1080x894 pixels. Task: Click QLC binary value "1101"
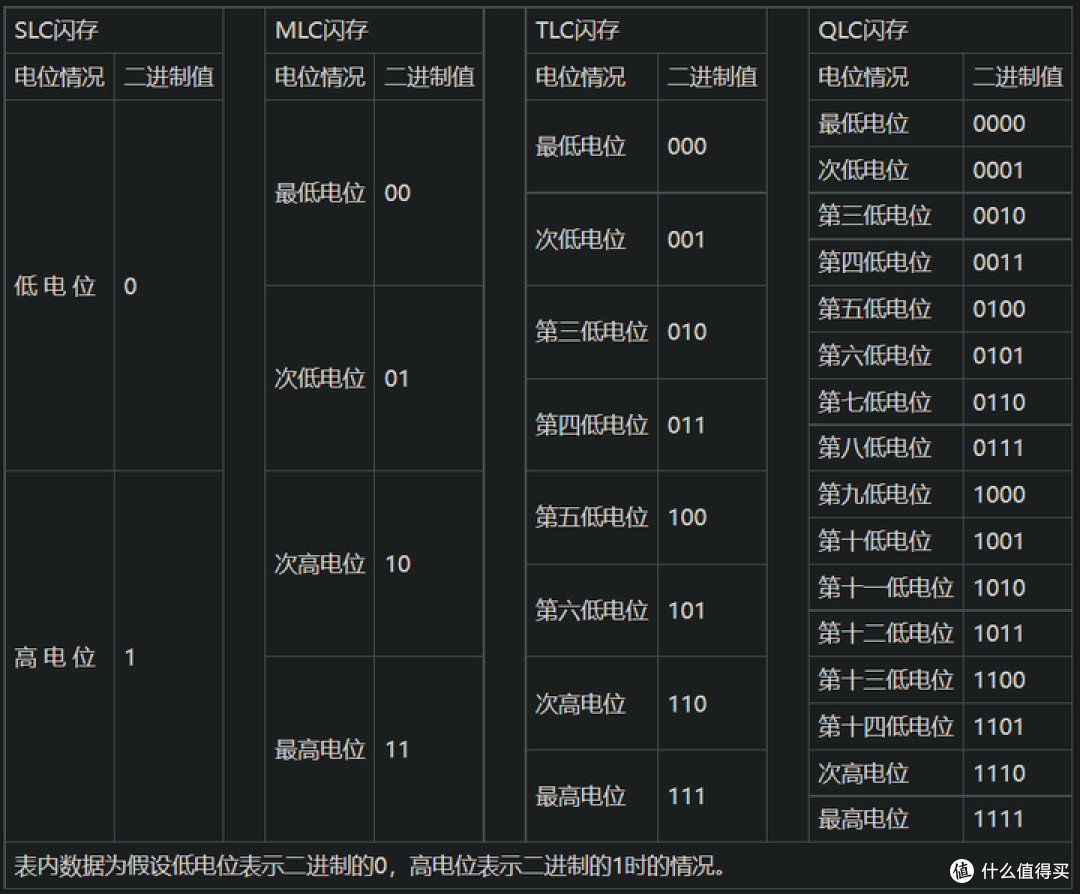coord(998,727)
